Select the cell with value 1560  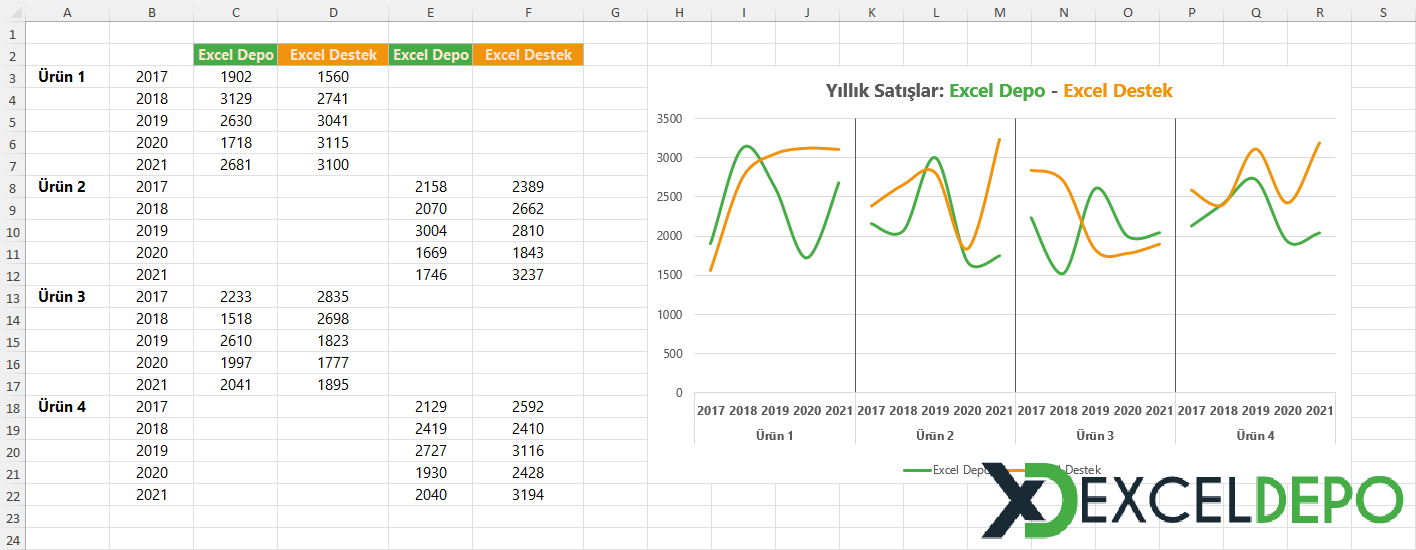pyautogui.click(x=333, y=77)
